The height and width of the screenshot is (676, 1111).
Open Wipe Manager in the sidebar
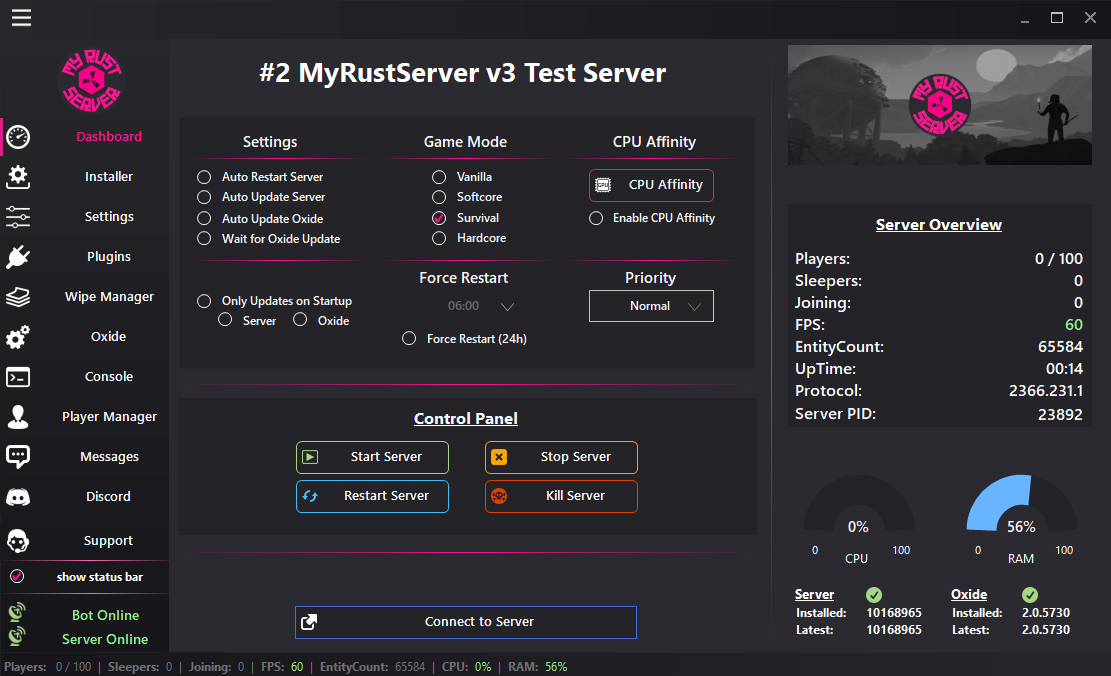[109, 297]
